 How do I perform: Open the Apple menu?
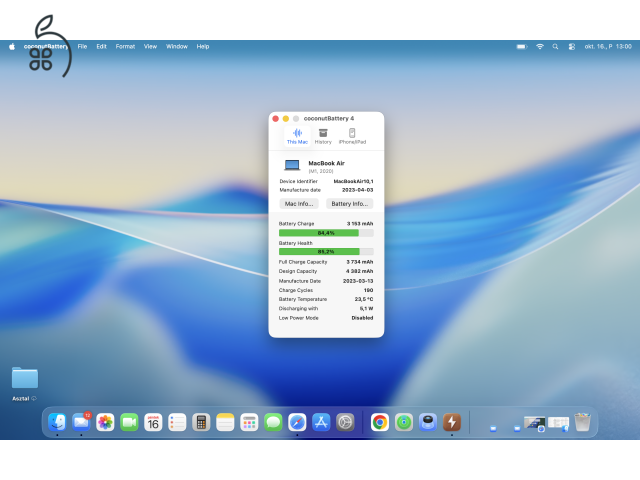point(12,47)
